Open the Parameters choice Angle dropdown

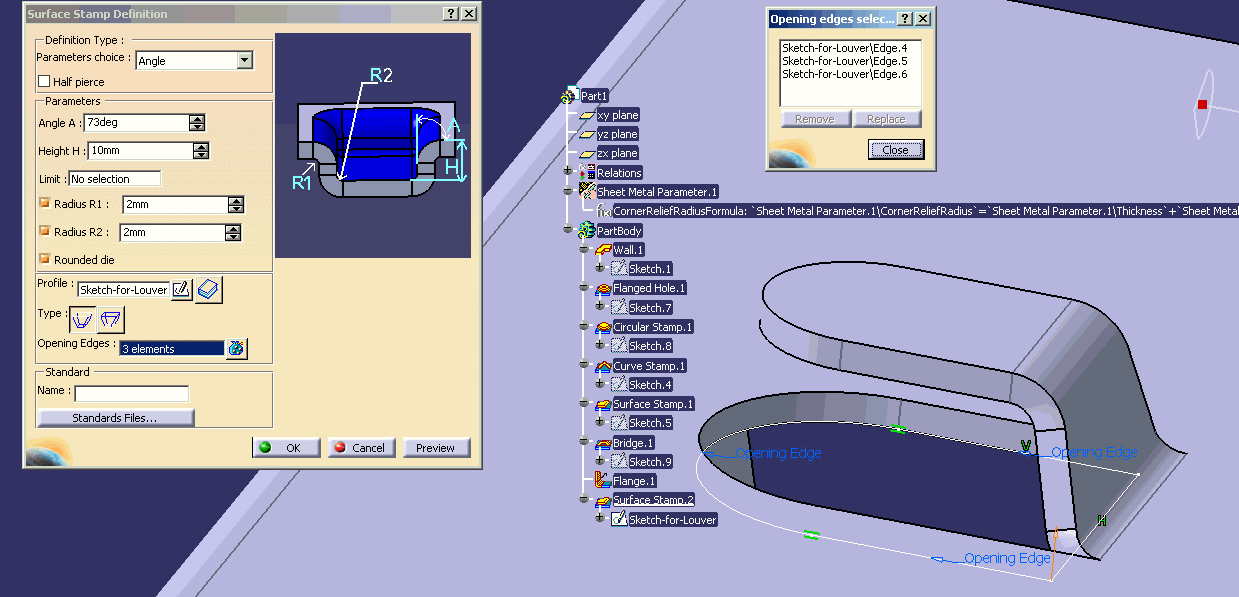point(245,60)
